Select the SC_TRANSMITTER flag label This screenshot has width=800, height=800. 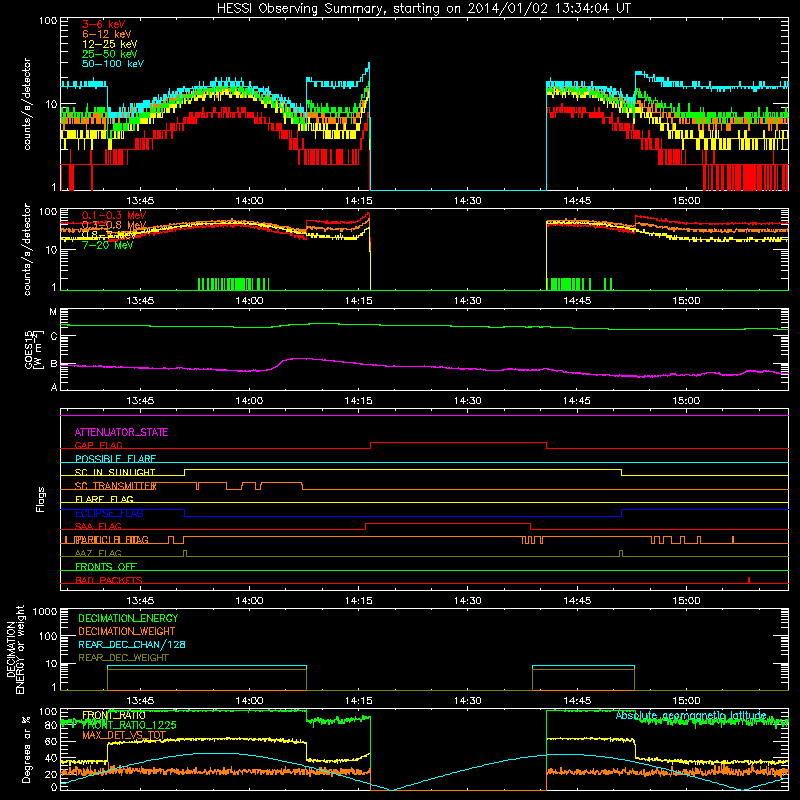(x=115, y=486)
